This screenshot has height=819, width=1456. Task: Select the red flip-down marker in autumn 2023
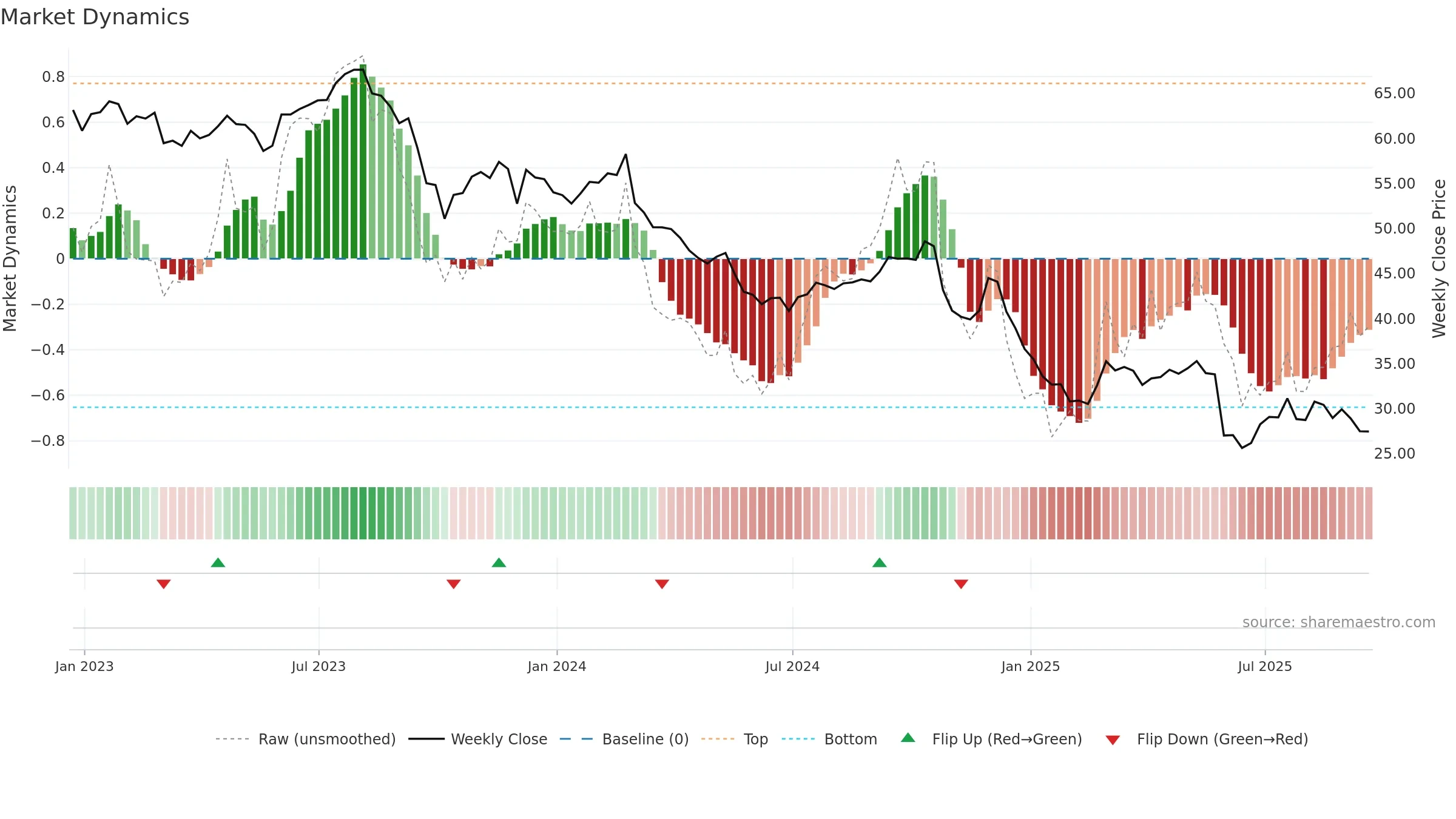click(454, 584)
